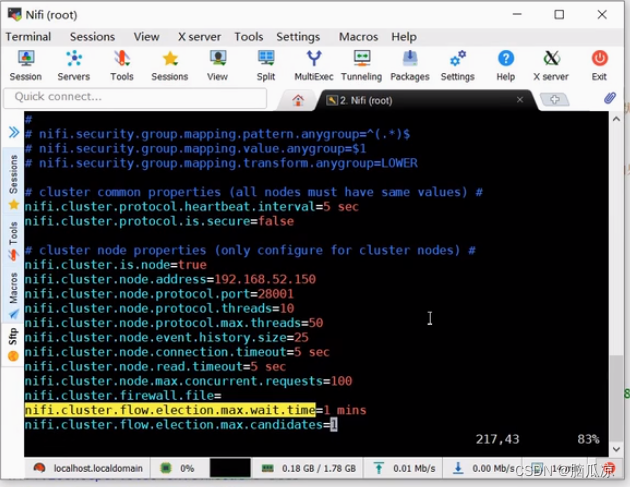The width and height of the screenshot is (630, 487).
Task: Click the red Exit power icon
Action: [x=599, y=65]
